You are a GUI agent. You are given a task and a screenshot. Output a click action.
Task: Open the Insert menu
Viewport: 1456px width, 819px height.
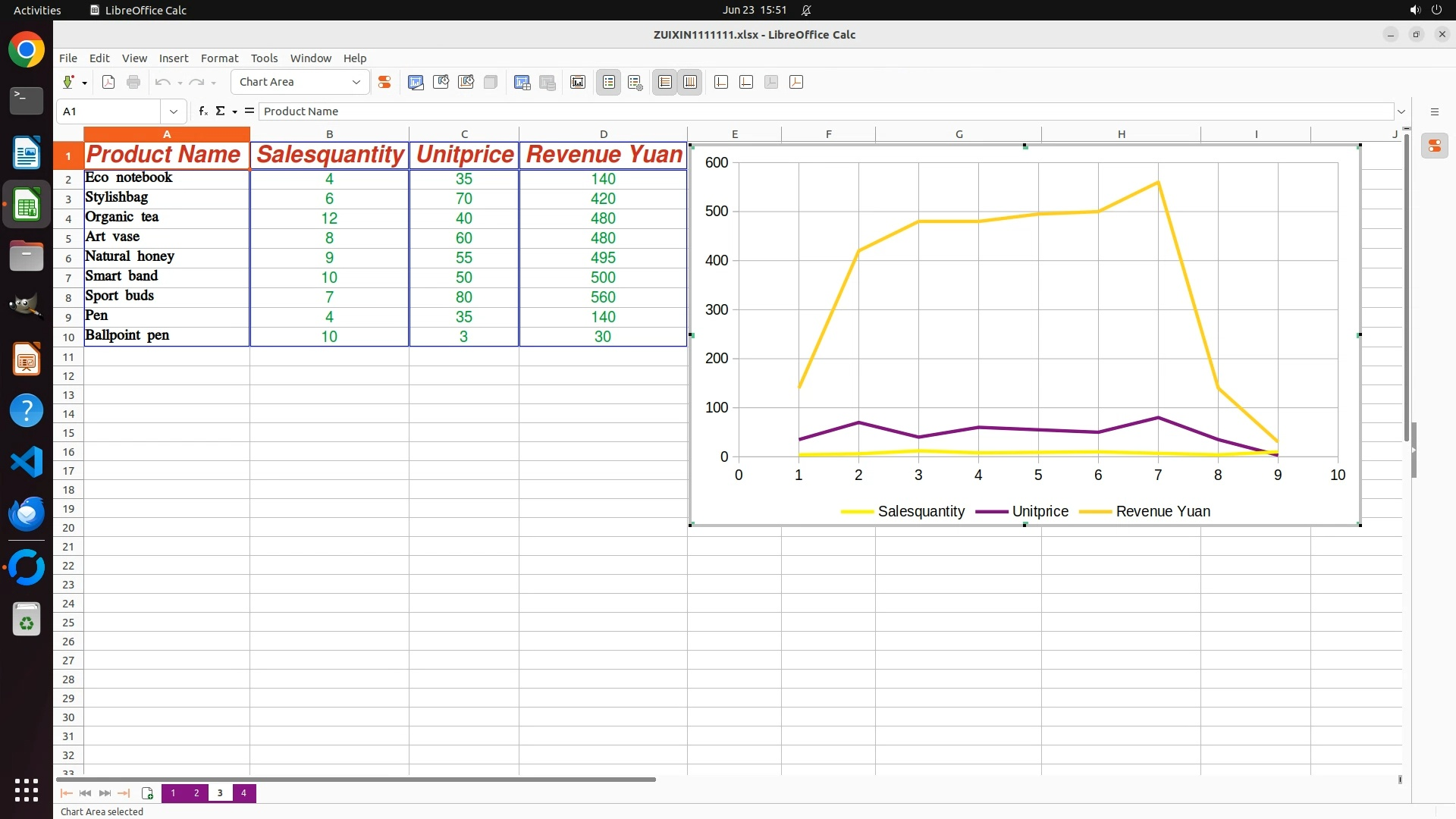pos(173,58)
